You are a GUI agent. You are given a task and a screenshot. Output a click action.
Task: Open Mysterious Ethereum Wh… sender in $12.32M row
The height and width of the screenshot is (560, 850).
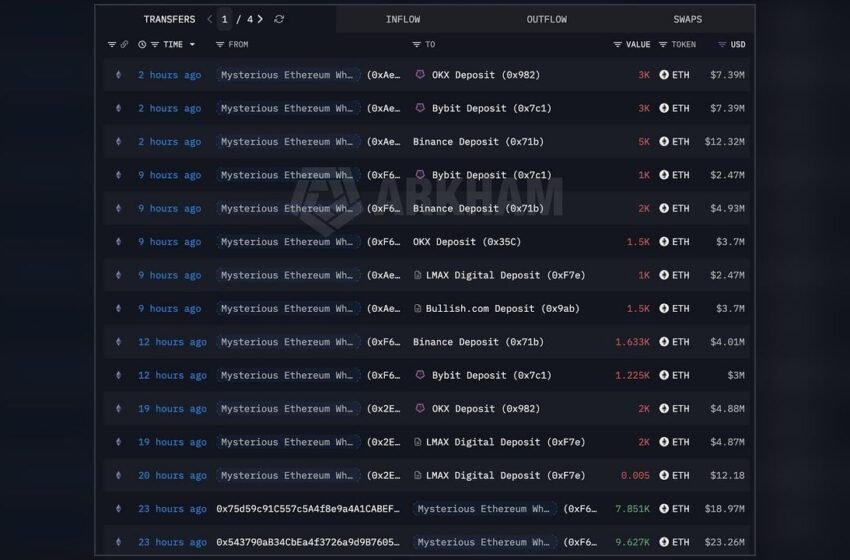click(287, 141)
